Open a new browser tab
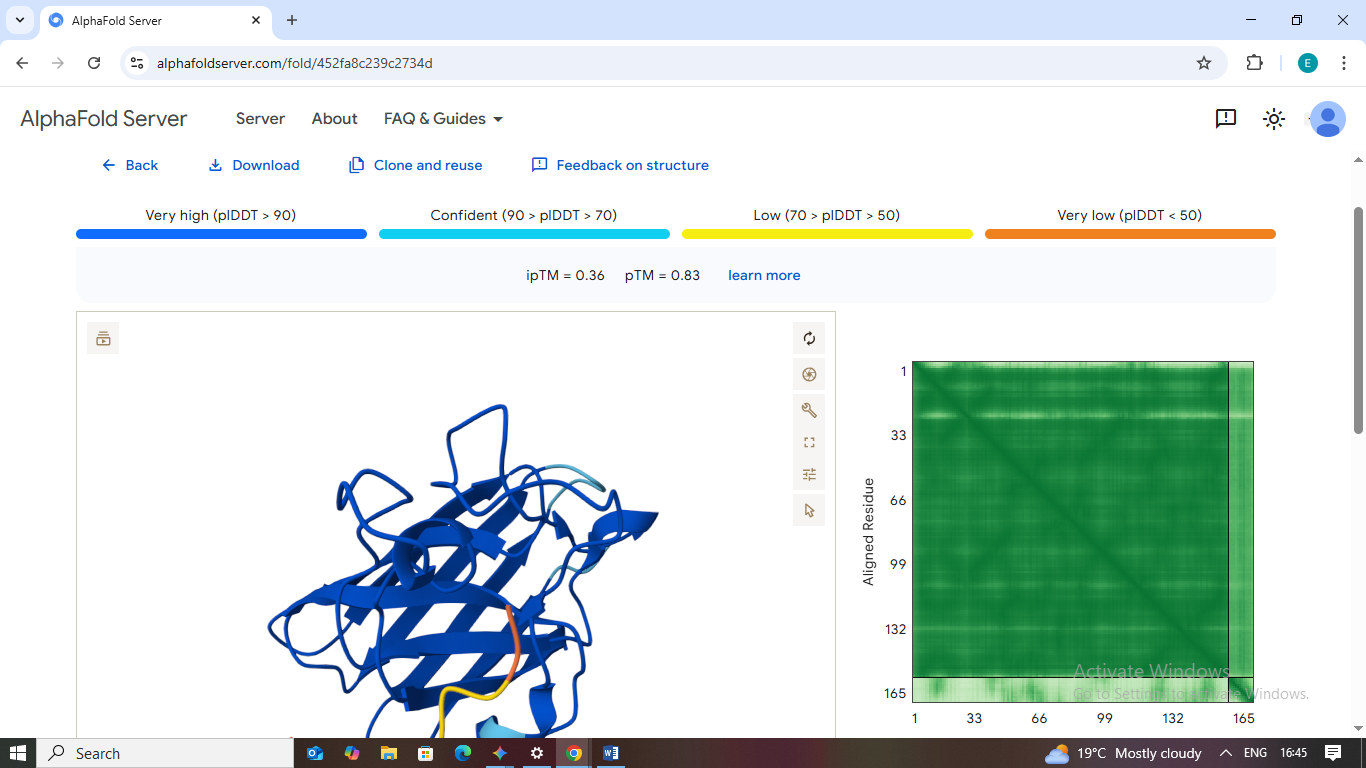This screenshot has width=1366, height=768. 292,20
